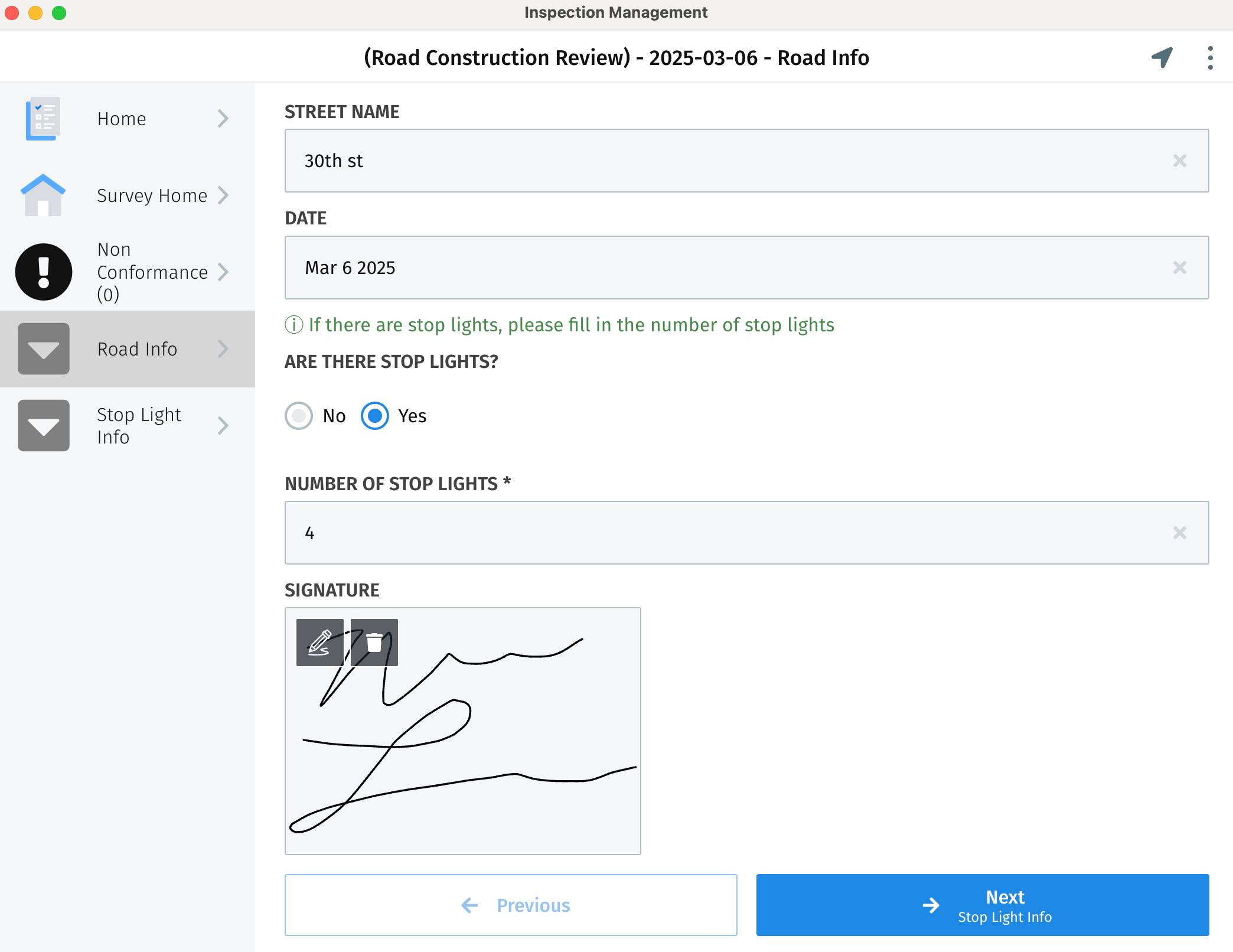Clear the Number of Stop Lights value

coord(1179,533)
